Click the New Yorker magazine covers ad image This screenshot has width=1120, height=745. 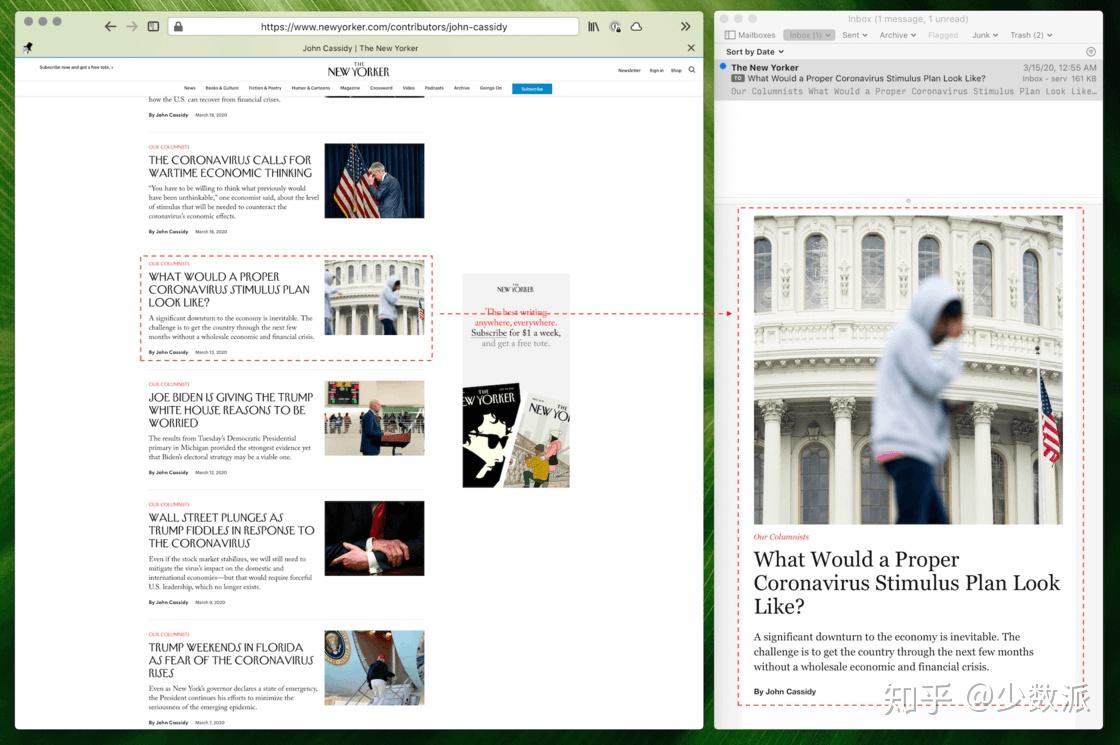[x=516, y=435]
